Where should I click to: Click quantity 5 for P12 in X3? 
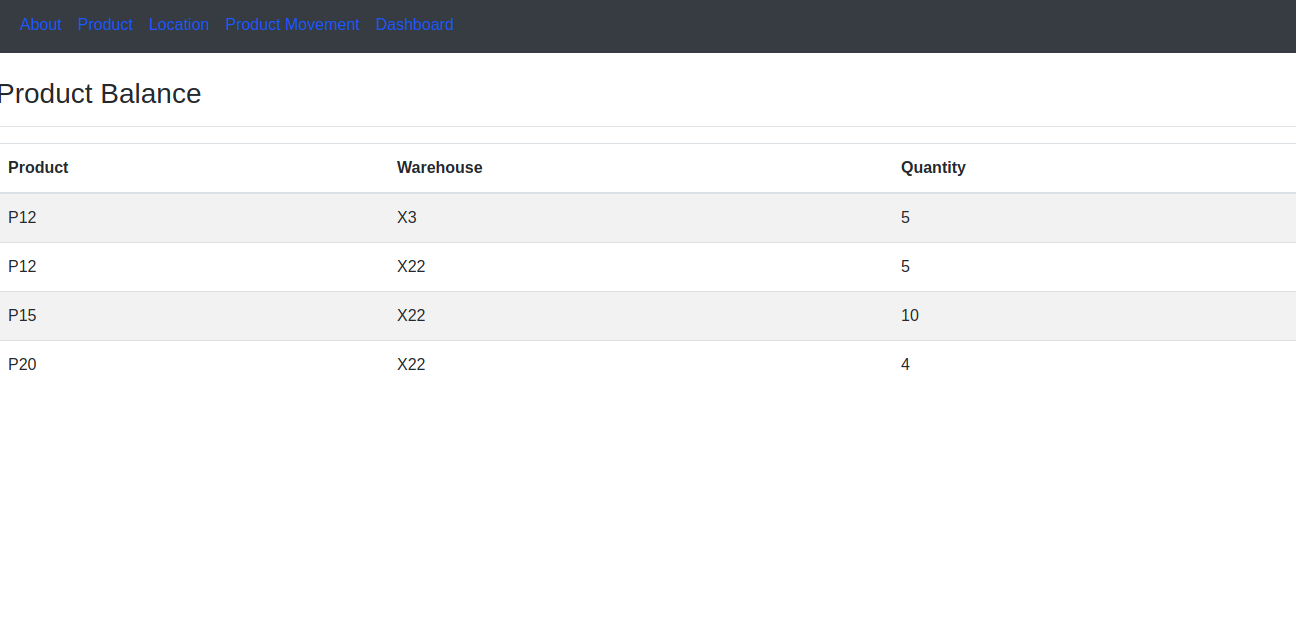[905, 217]
